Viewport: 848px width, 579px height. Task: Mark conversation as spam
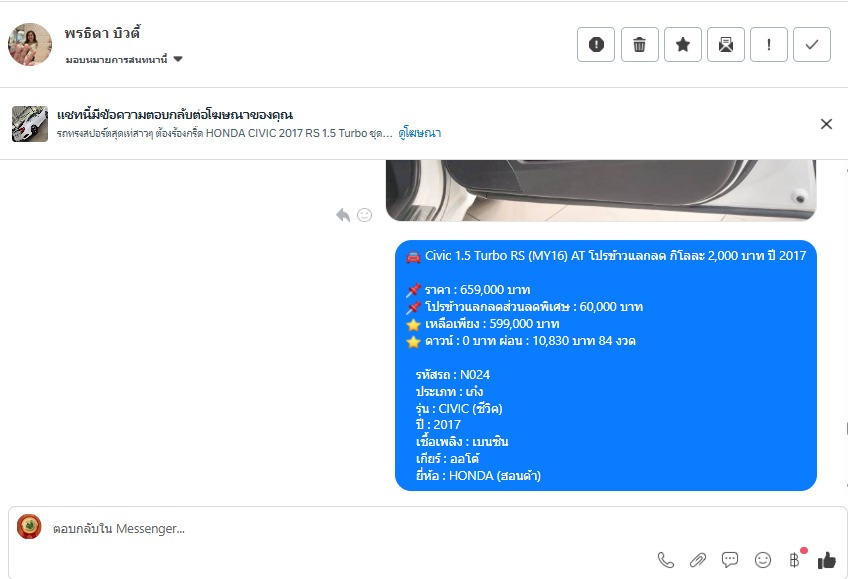click(595, 44)
